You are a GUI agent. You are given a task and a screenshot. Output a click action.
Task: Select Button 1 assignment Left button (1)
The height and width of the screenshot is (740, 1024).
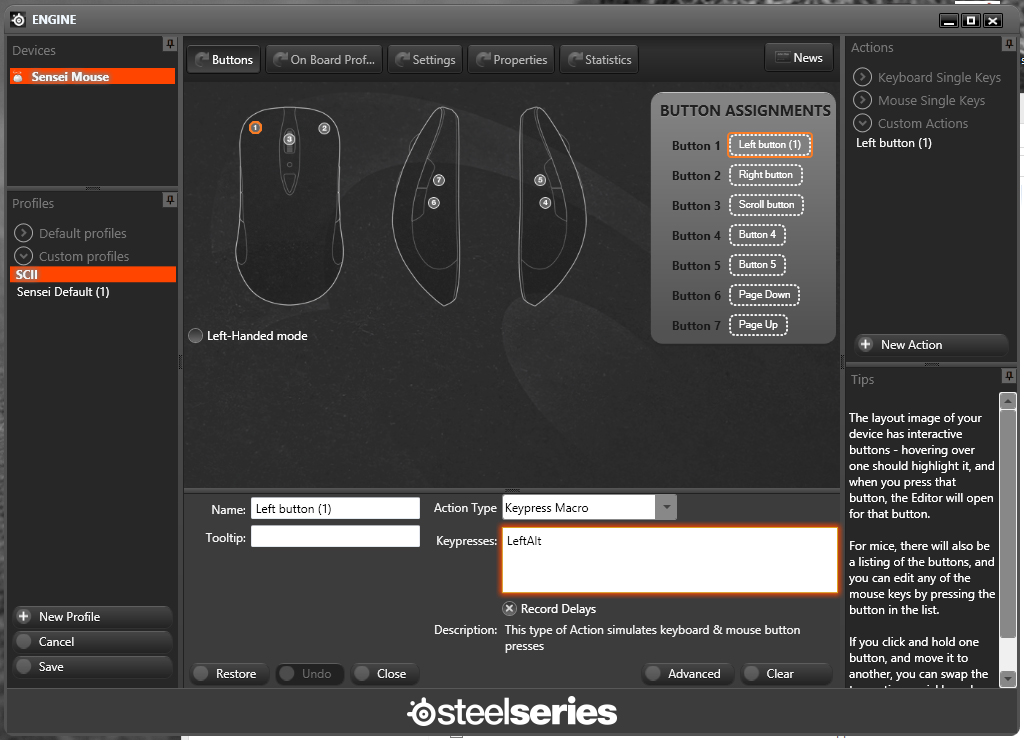tap(769, 144)
